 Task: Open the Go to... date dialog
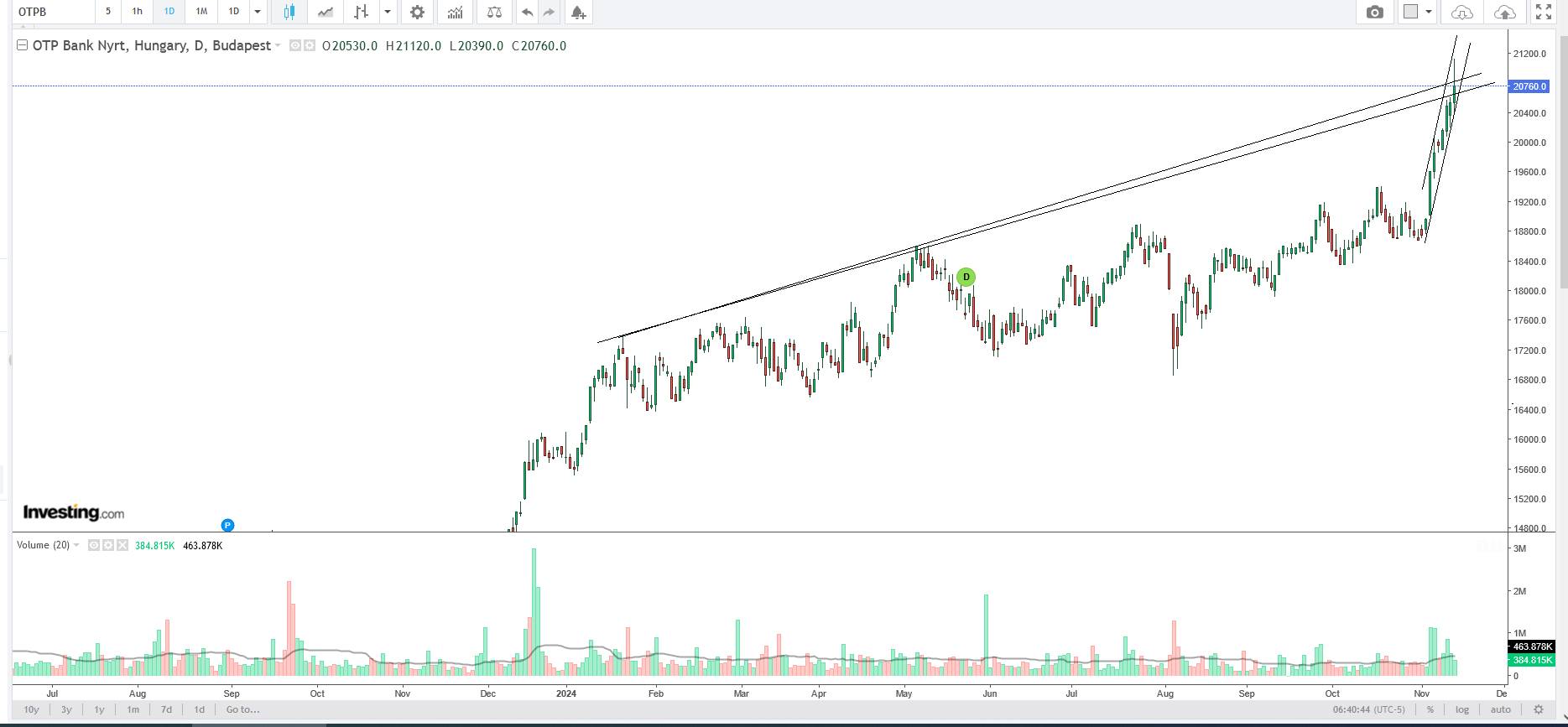coord(242,709)
